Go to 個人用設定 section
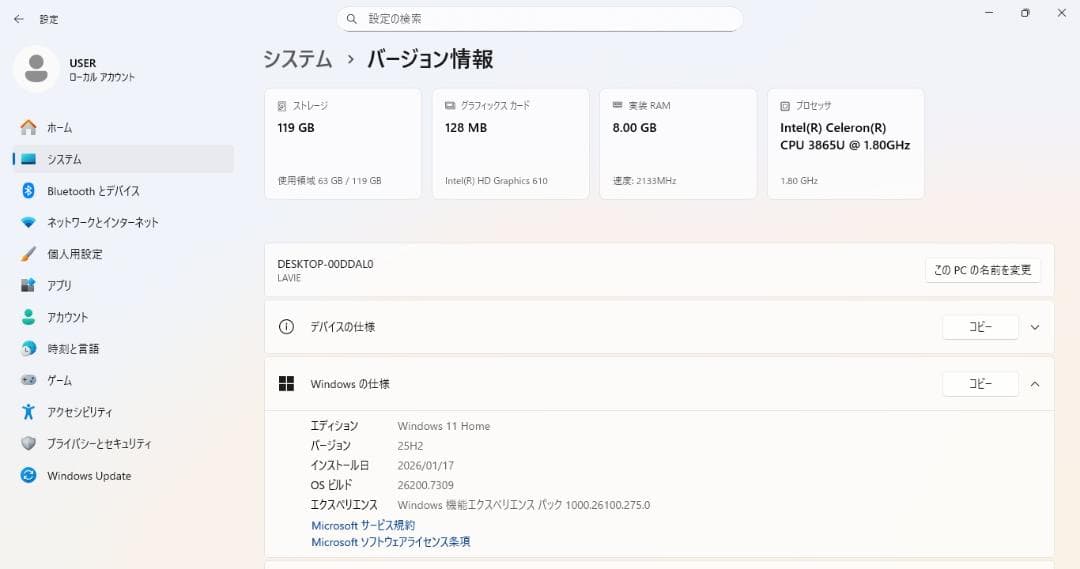 124,254
